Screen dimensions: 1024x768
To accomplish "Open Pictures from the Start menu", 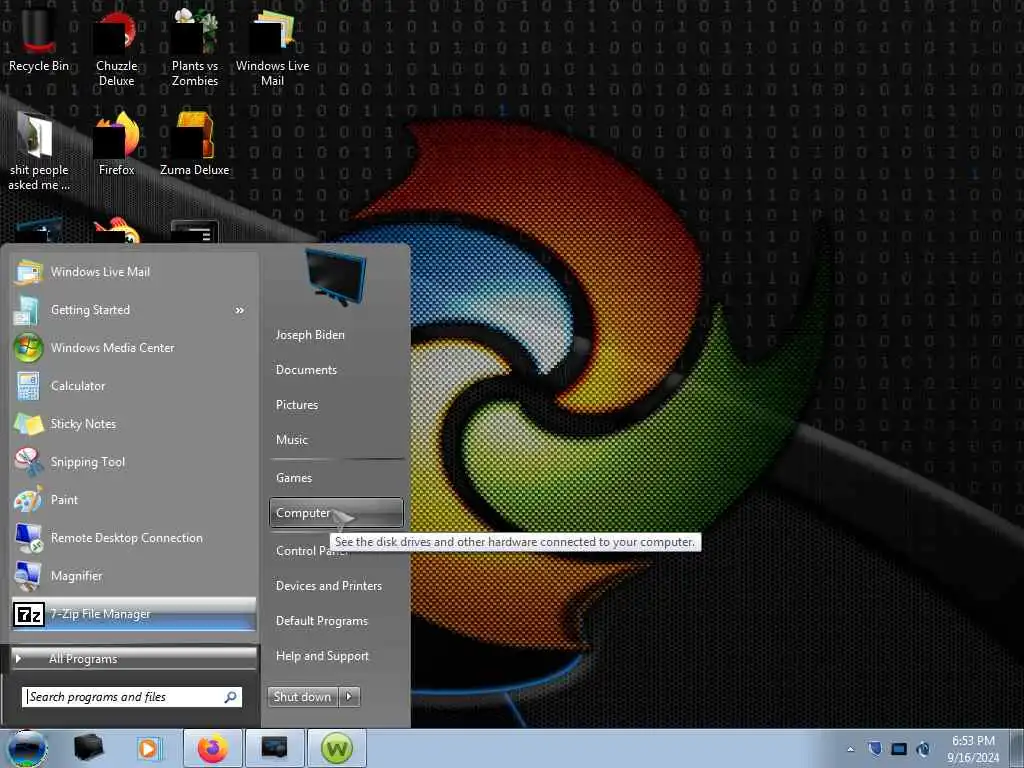I will 297,405.
